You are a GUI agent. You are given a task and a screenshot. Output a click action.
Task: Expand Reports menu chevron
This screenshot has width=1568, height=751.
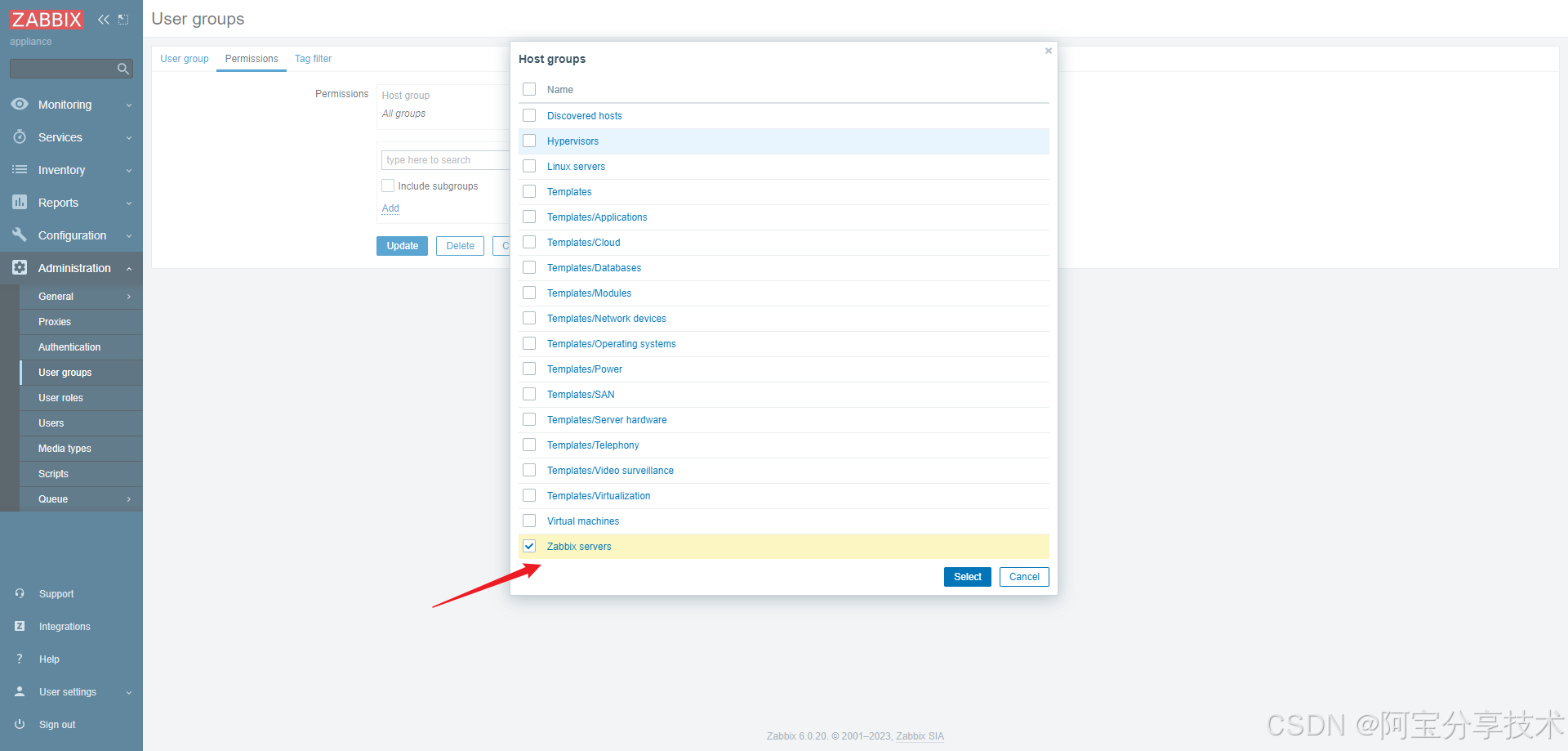[x=129, y=203]
